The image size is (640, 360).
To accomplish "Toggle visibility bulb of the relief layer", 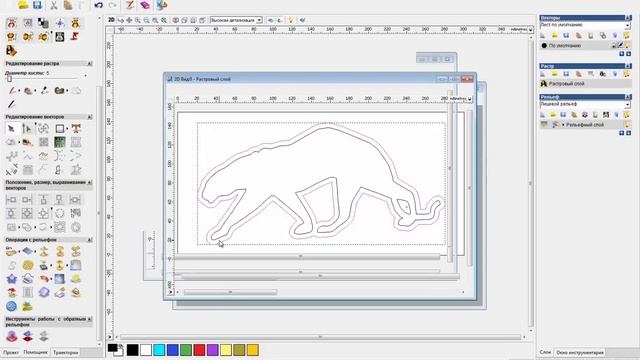I will [x=628, y=124].
